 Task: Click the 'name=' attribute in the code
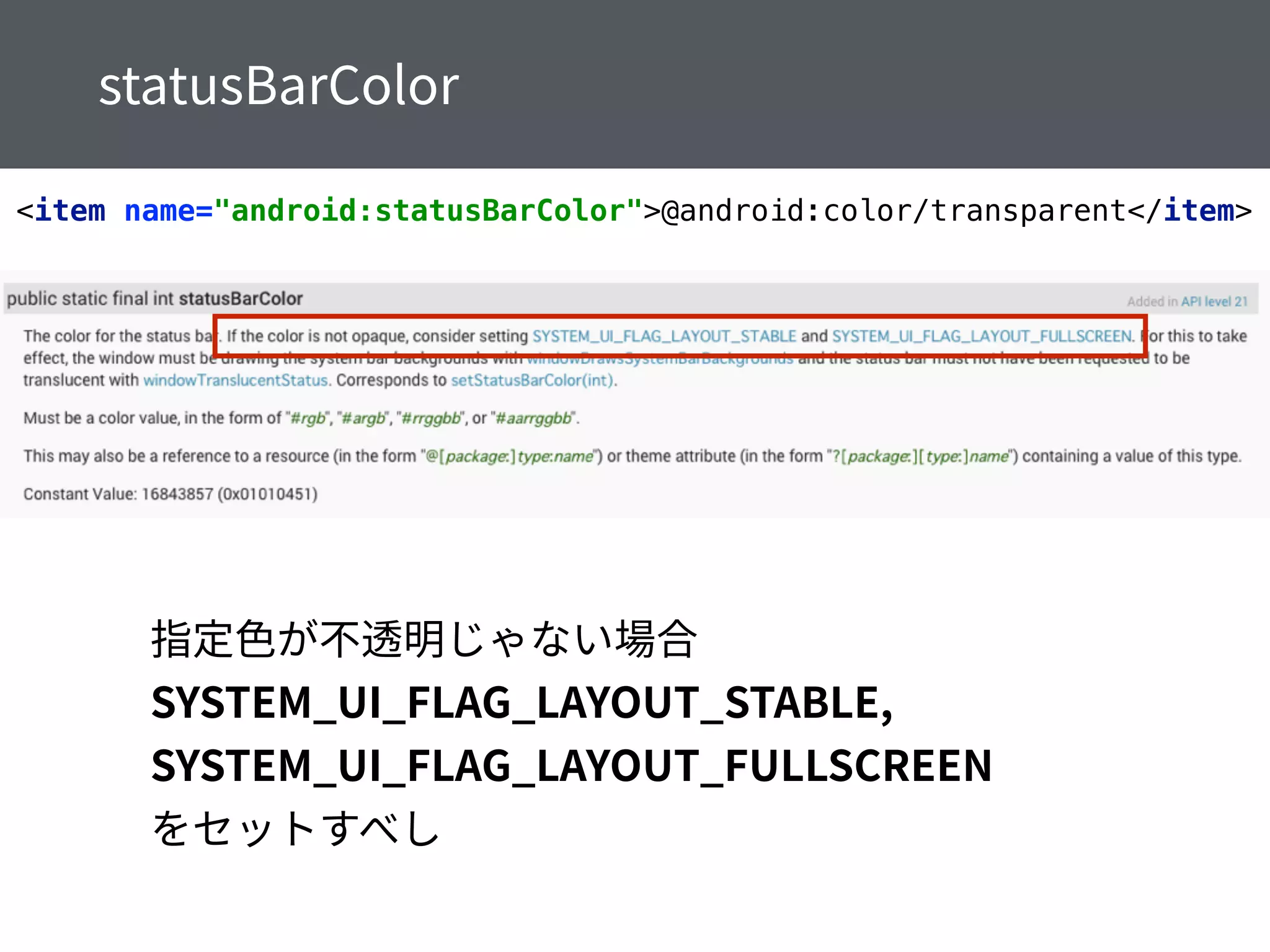click(x=169, y=211)
